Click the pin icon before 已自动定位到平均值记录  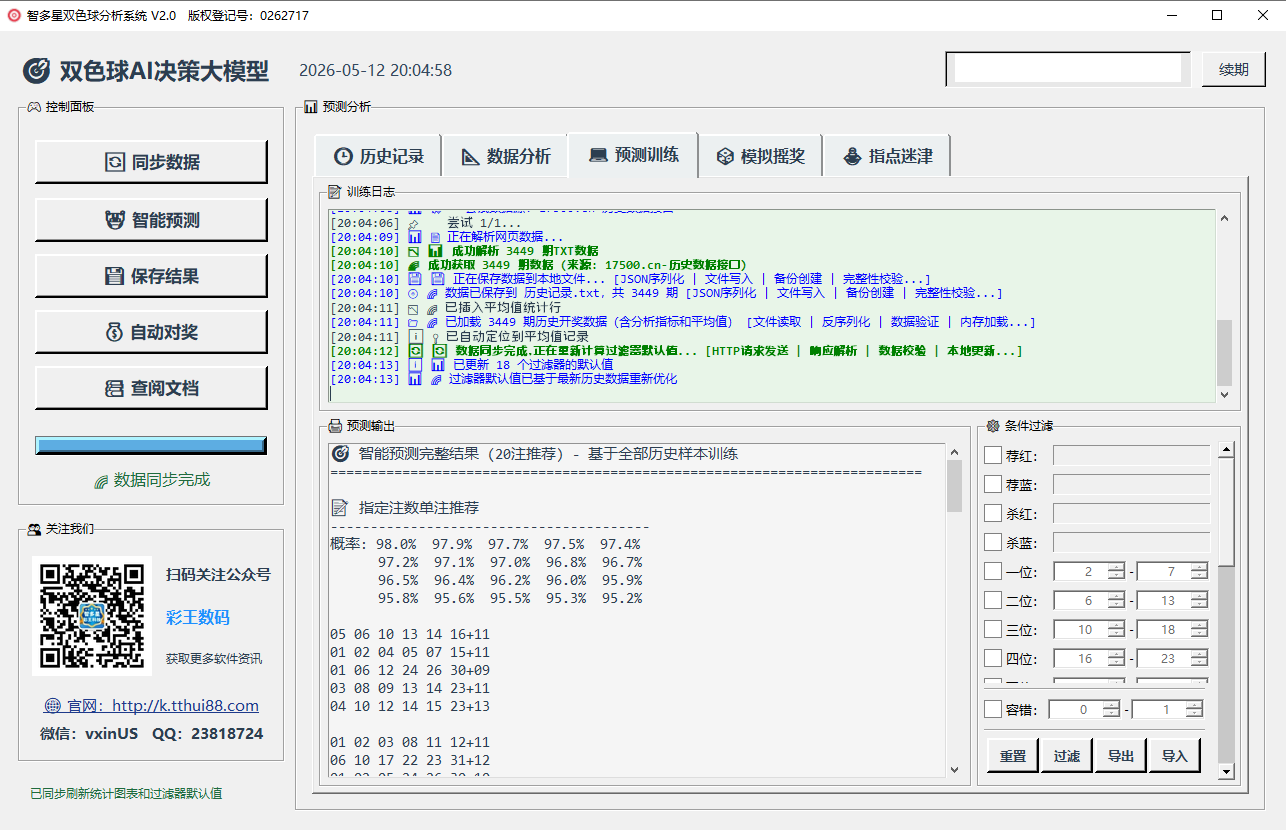[435, 337]
